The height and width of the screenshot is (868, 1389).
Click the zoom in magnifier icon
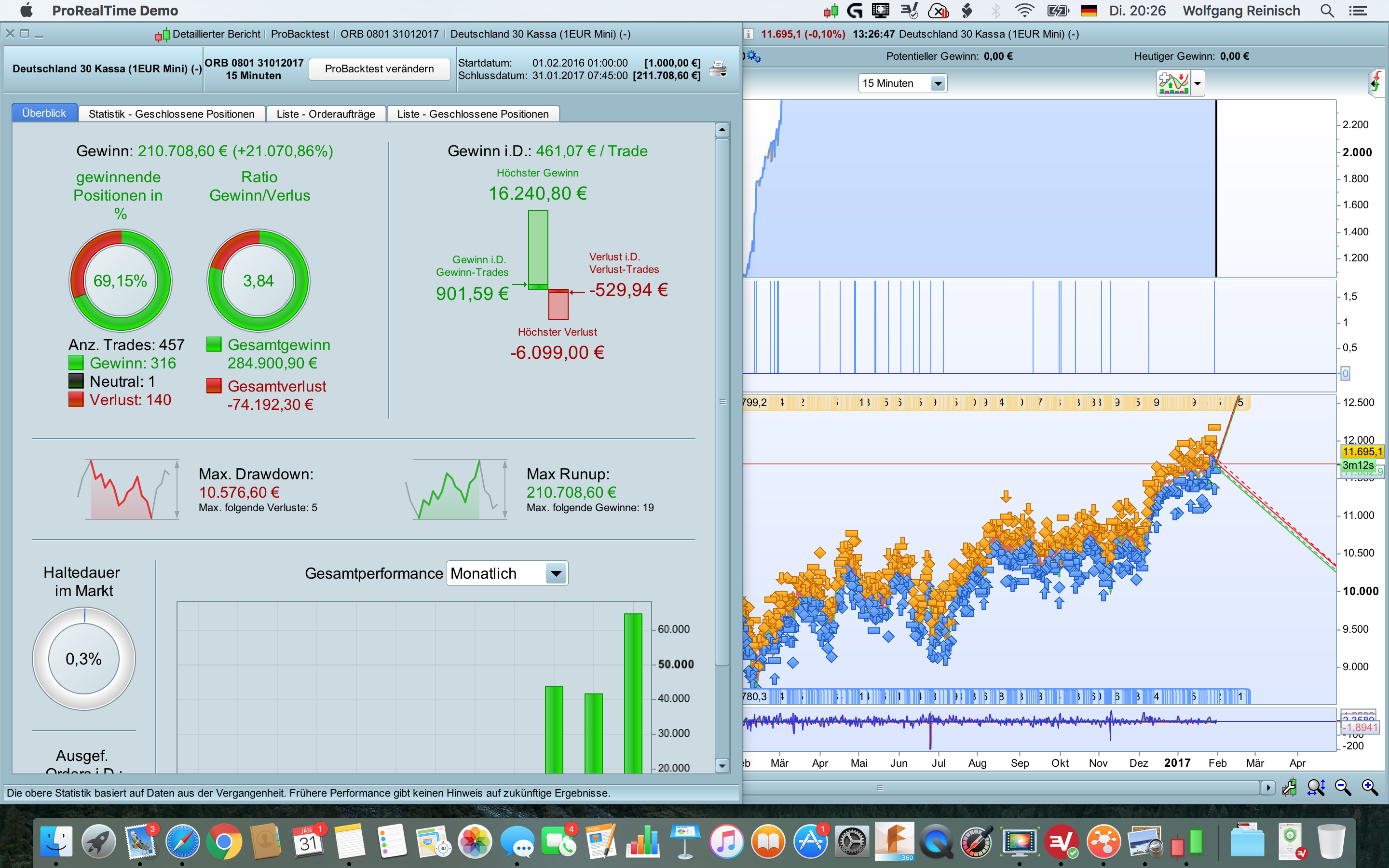tap(1370, 787)
